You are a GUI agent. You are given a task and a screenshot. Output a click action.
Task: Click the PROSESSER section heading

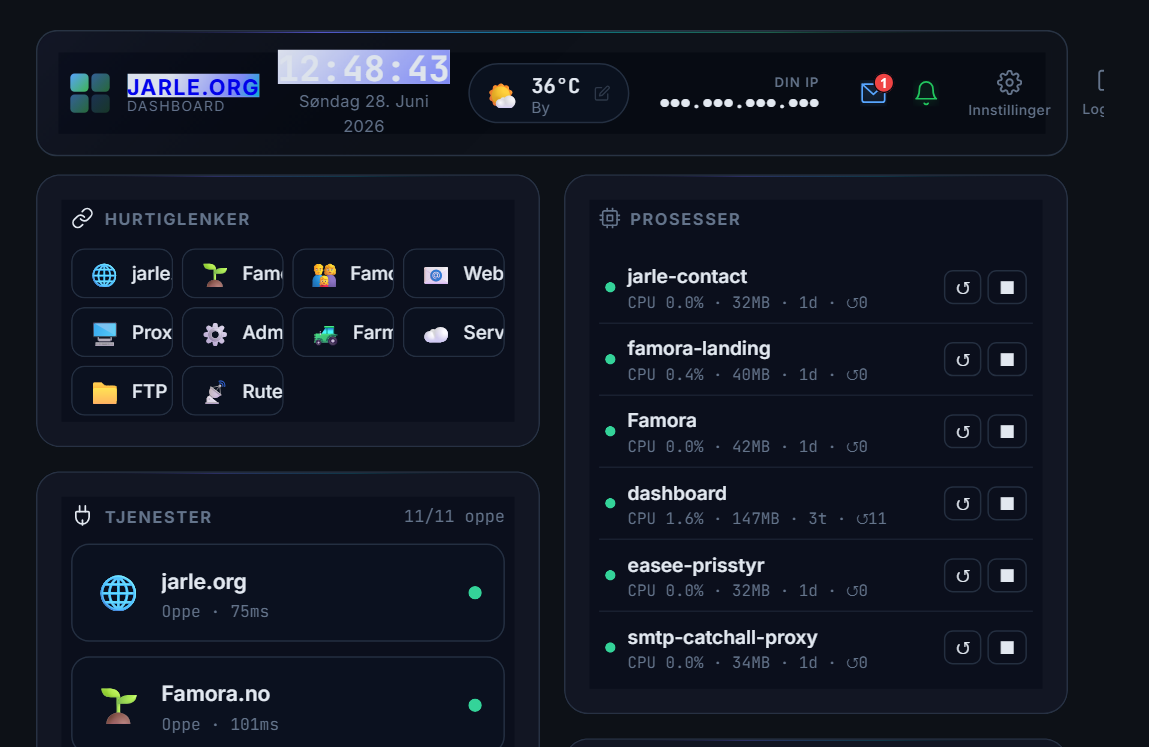pos(685,219)
